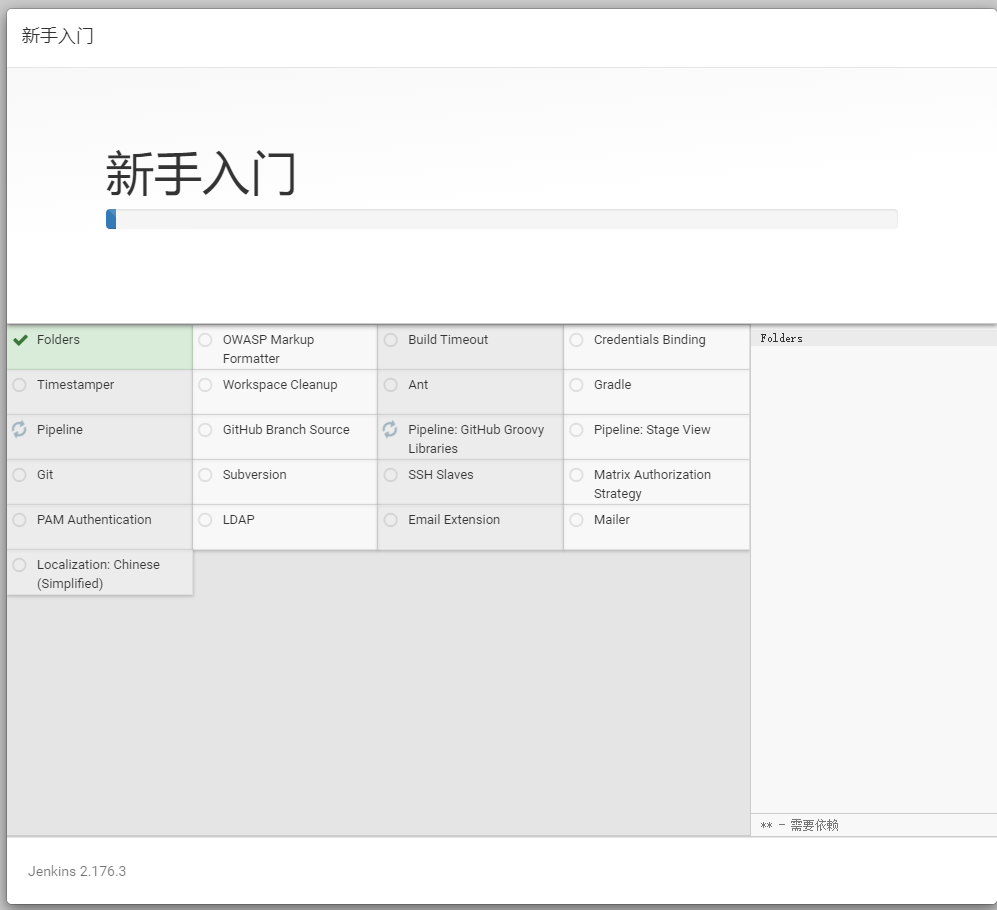Click the Mailer plugin label
Screen dimensions: 997x910
[612, 520]
